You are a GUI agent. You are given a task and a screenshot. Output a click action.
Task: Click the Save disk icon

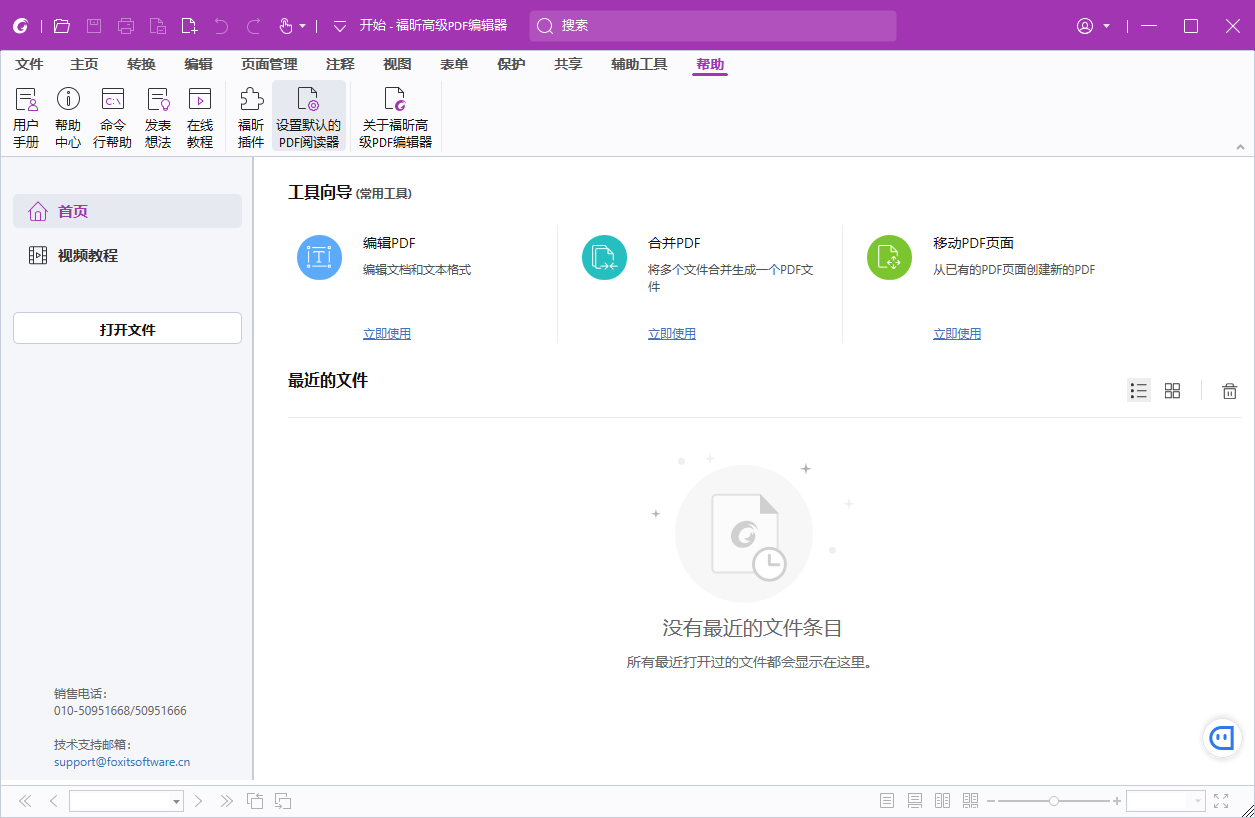click(94, 26)
